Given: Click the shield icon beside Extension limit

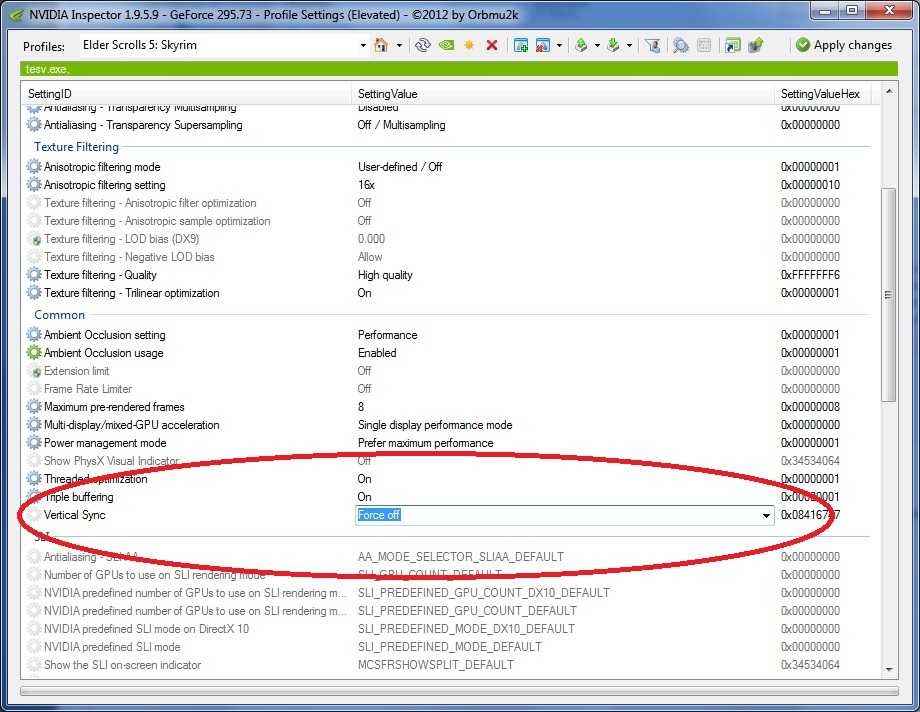Looking at the screenshot, I should pyautogui.click(x=36, y=372).
